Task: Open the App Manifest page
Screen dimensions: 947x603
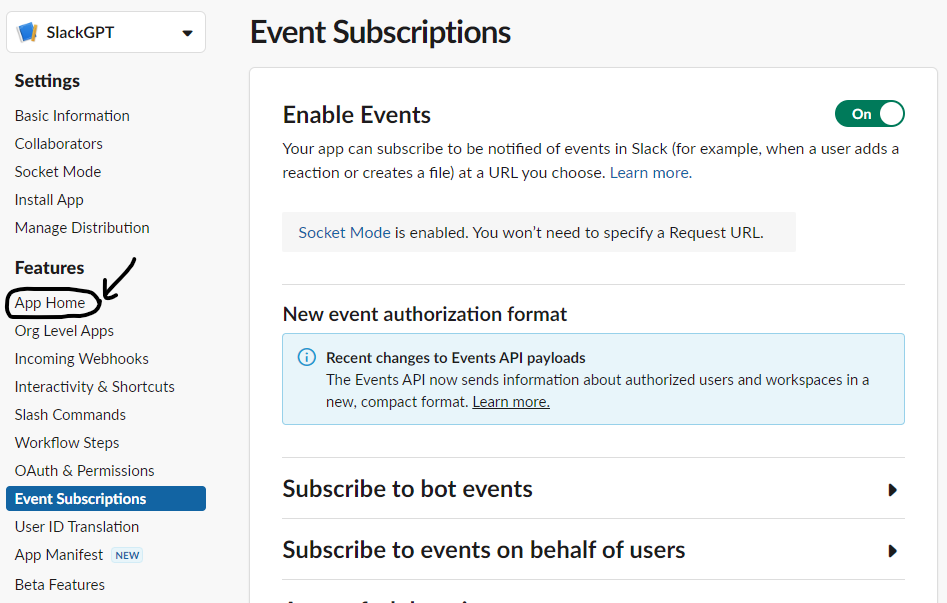Action: coord(59,555)
